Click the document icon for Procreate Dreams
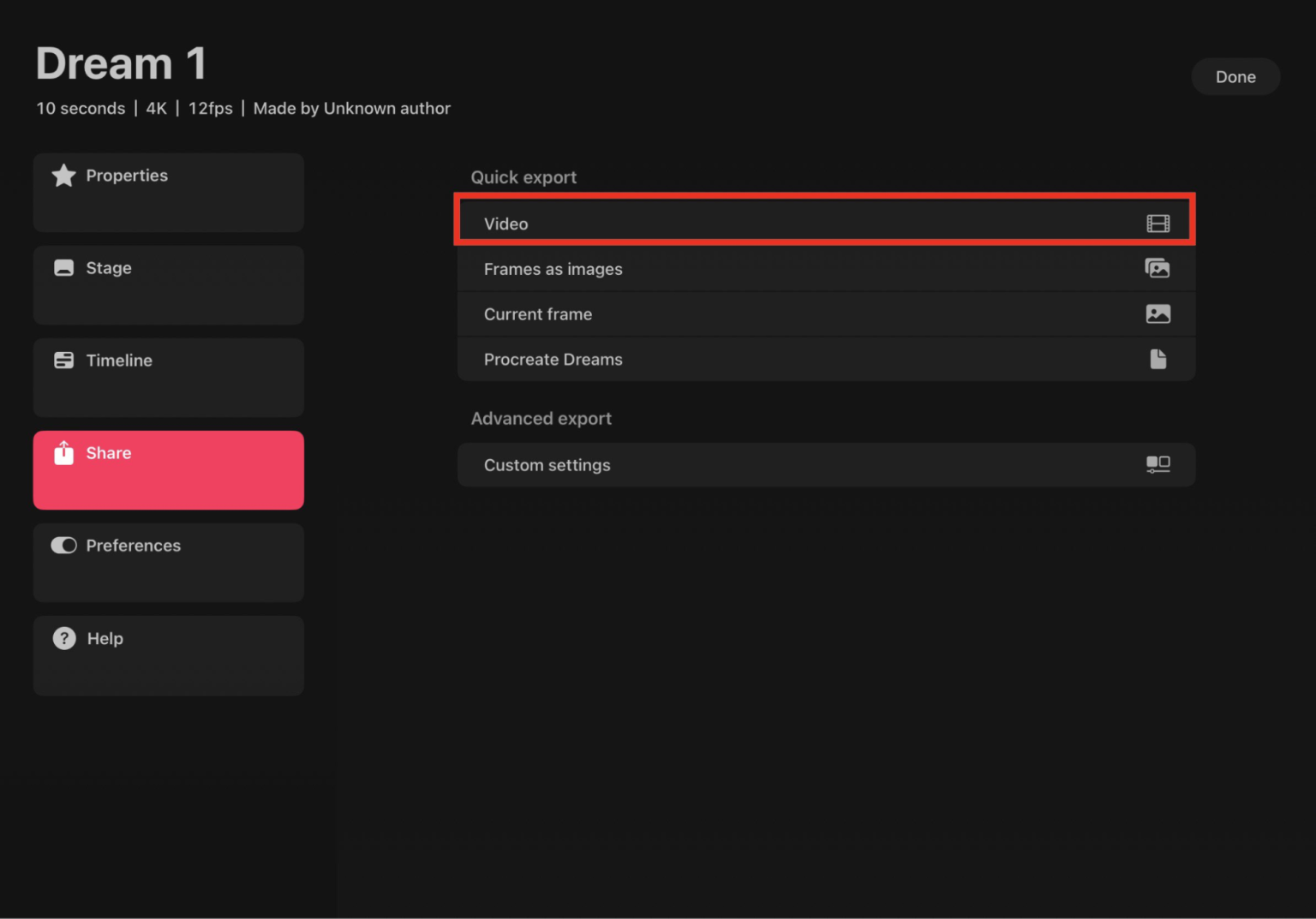 pos(1157,359)
